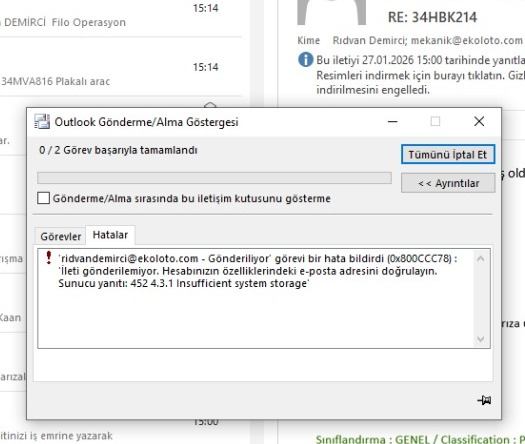Screen dimensions: 525x444
Task: Select the Hatalar tab
Action: (x=110, y=235)
